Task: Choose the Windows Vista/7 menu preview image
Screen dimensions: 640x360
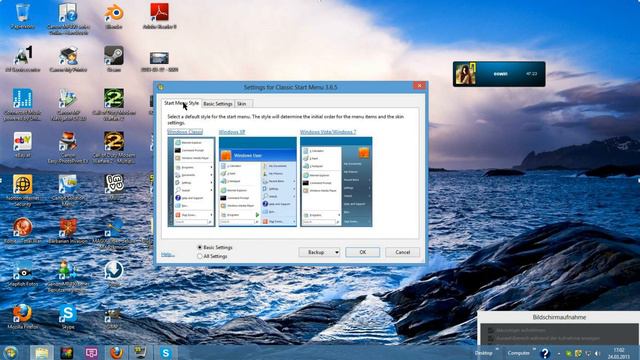Action: pyautogui.click(x=336, y=182)
